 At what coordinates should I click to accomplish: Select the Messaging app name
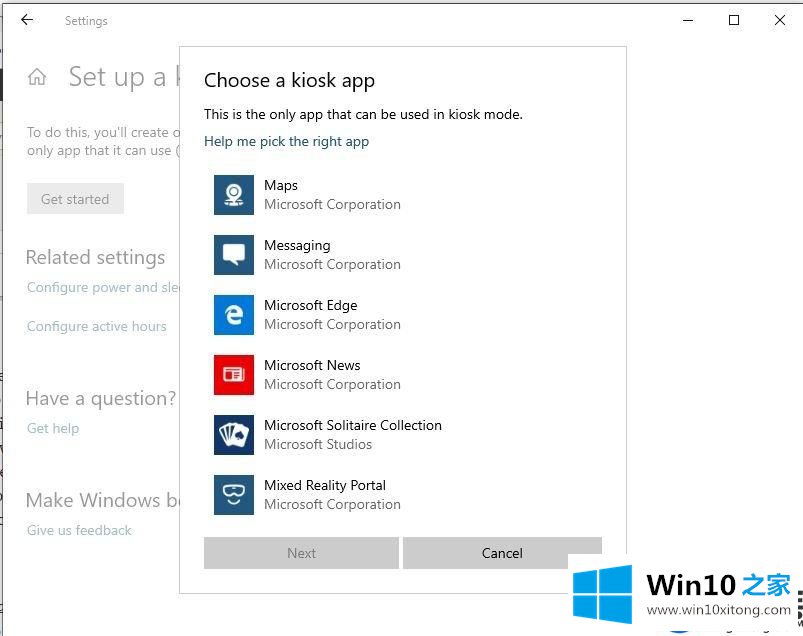tap(297, 246)
